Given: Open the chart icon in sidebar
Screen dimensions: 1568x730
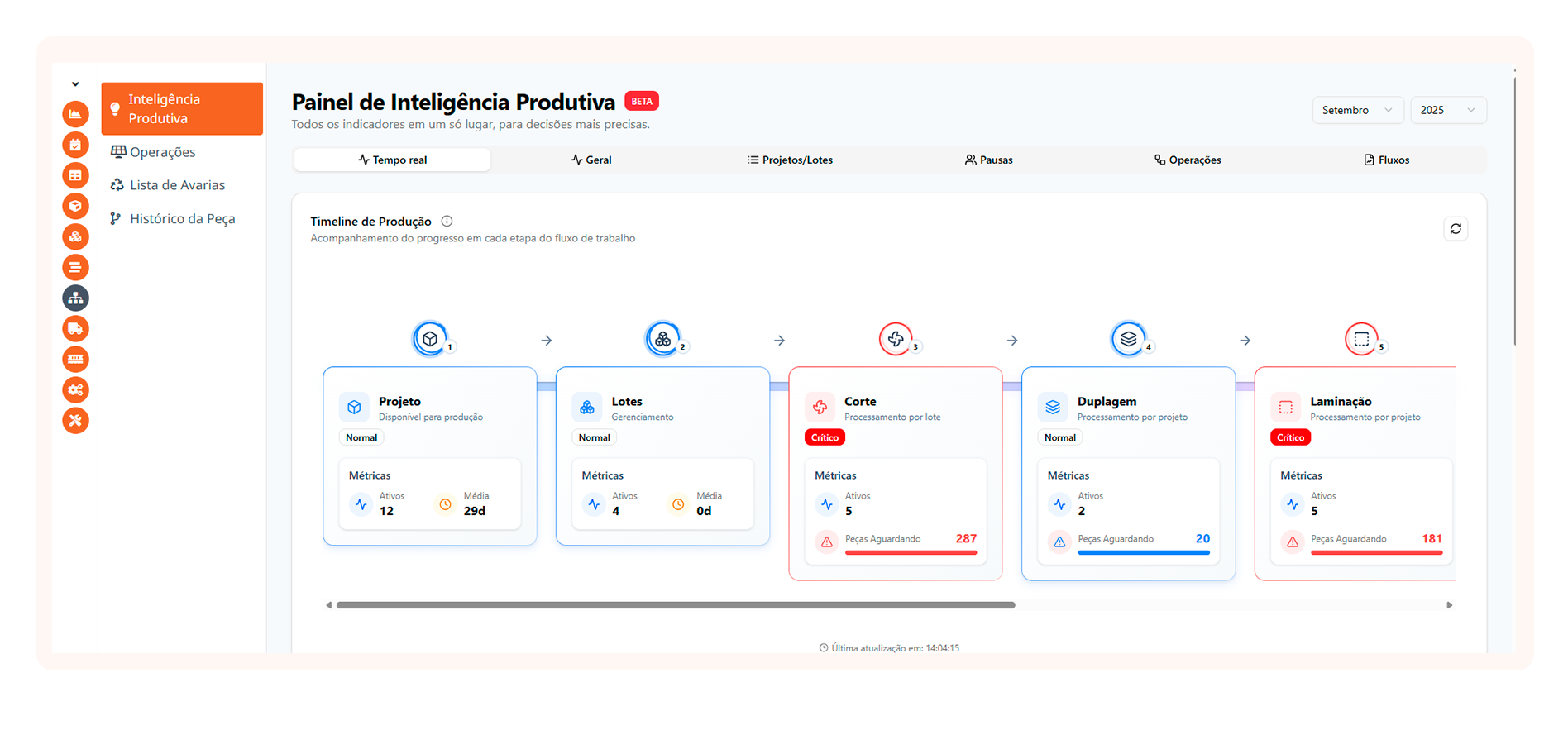Looking at the screenshot, I should (75, 114).
